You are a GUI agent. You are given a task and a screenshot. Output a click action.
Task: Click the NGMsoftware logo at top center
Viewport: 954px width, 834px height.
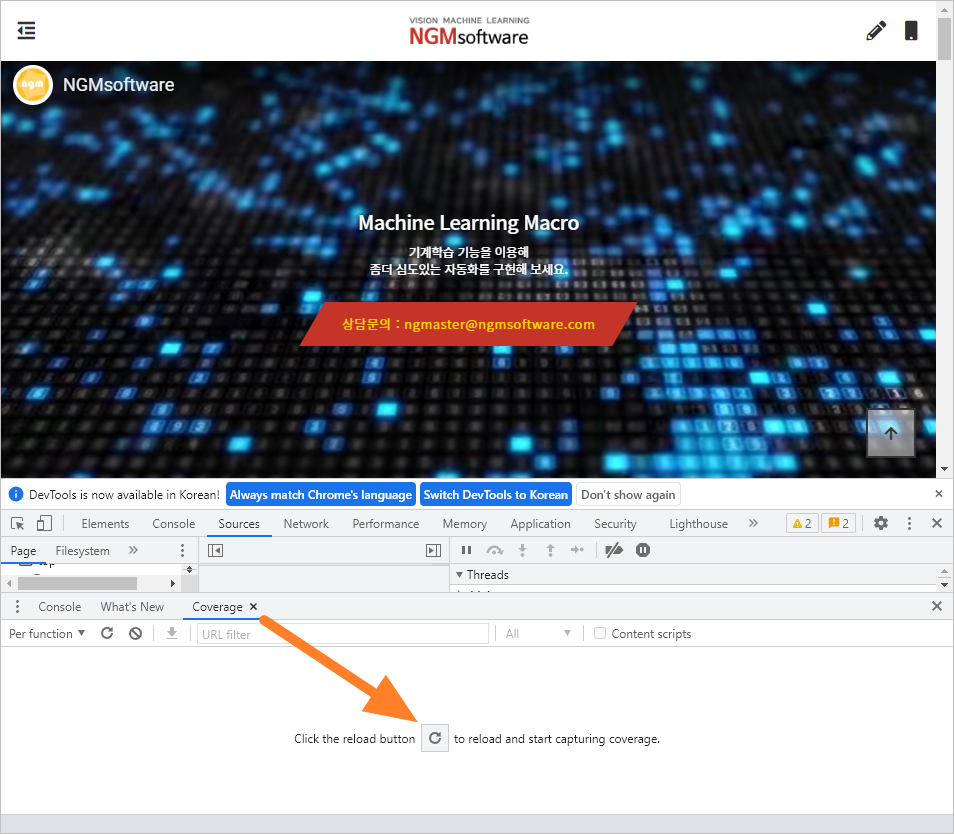[468, 31]
